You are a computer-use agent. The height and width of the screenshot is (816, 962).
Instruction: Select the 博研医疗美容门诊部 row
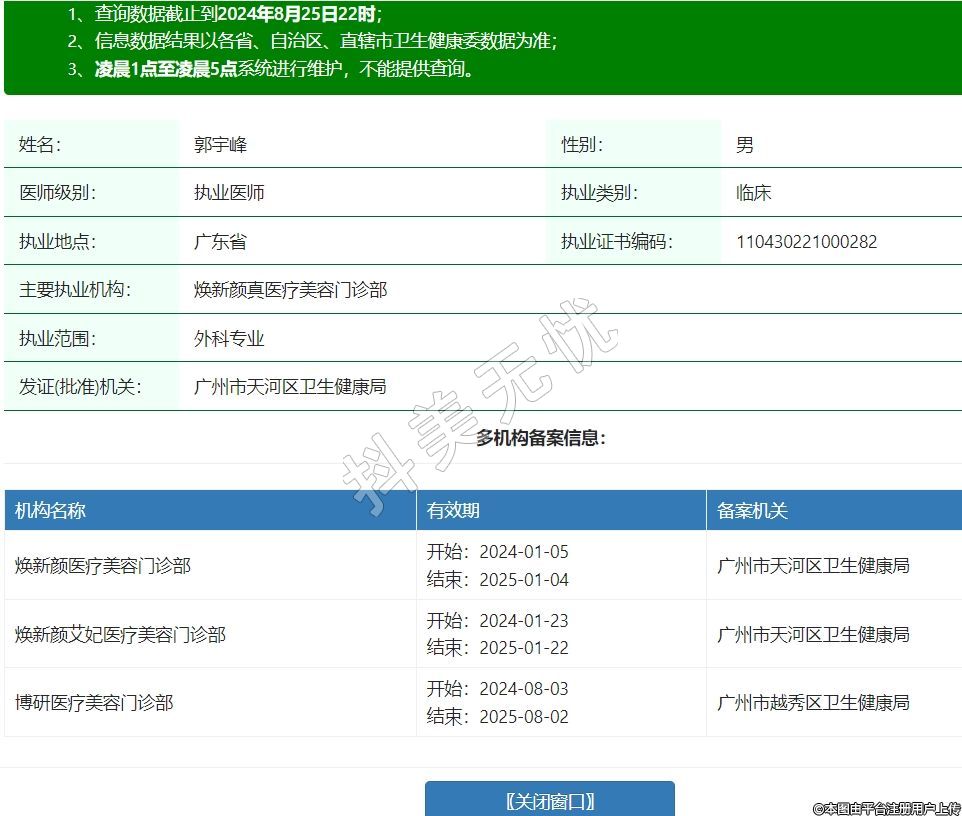[x=94, y=703]
